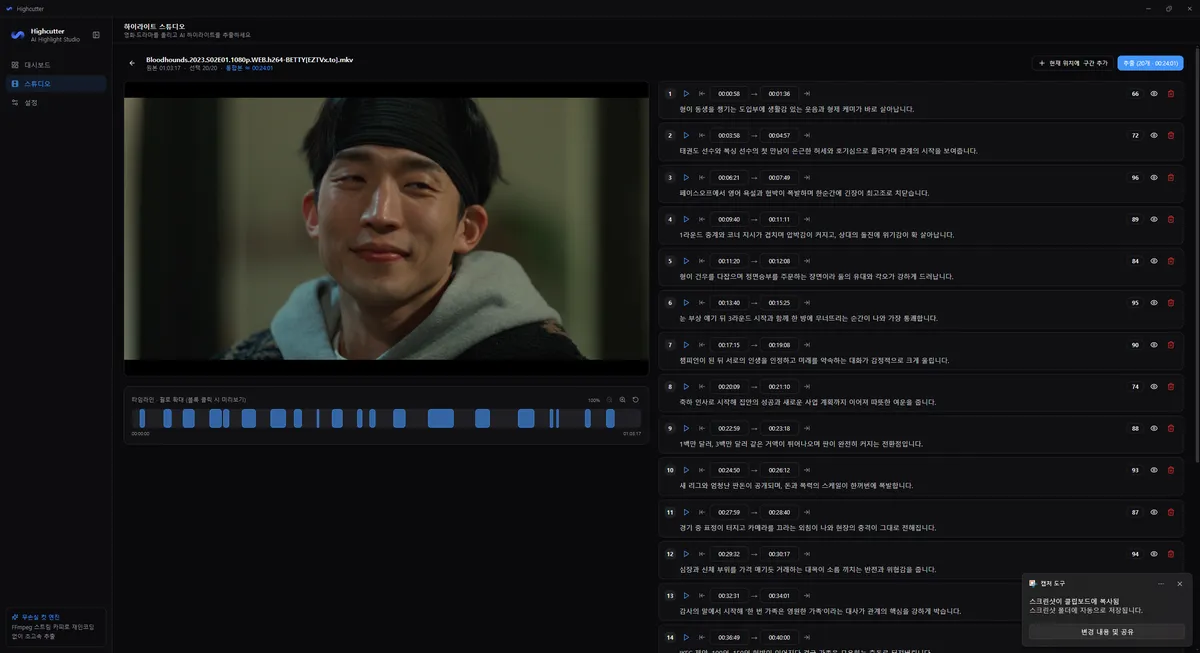Click segment 4 end time 00:11:11
The height and width of the screenshot is (653, 1200).
(x=779, y=219)
